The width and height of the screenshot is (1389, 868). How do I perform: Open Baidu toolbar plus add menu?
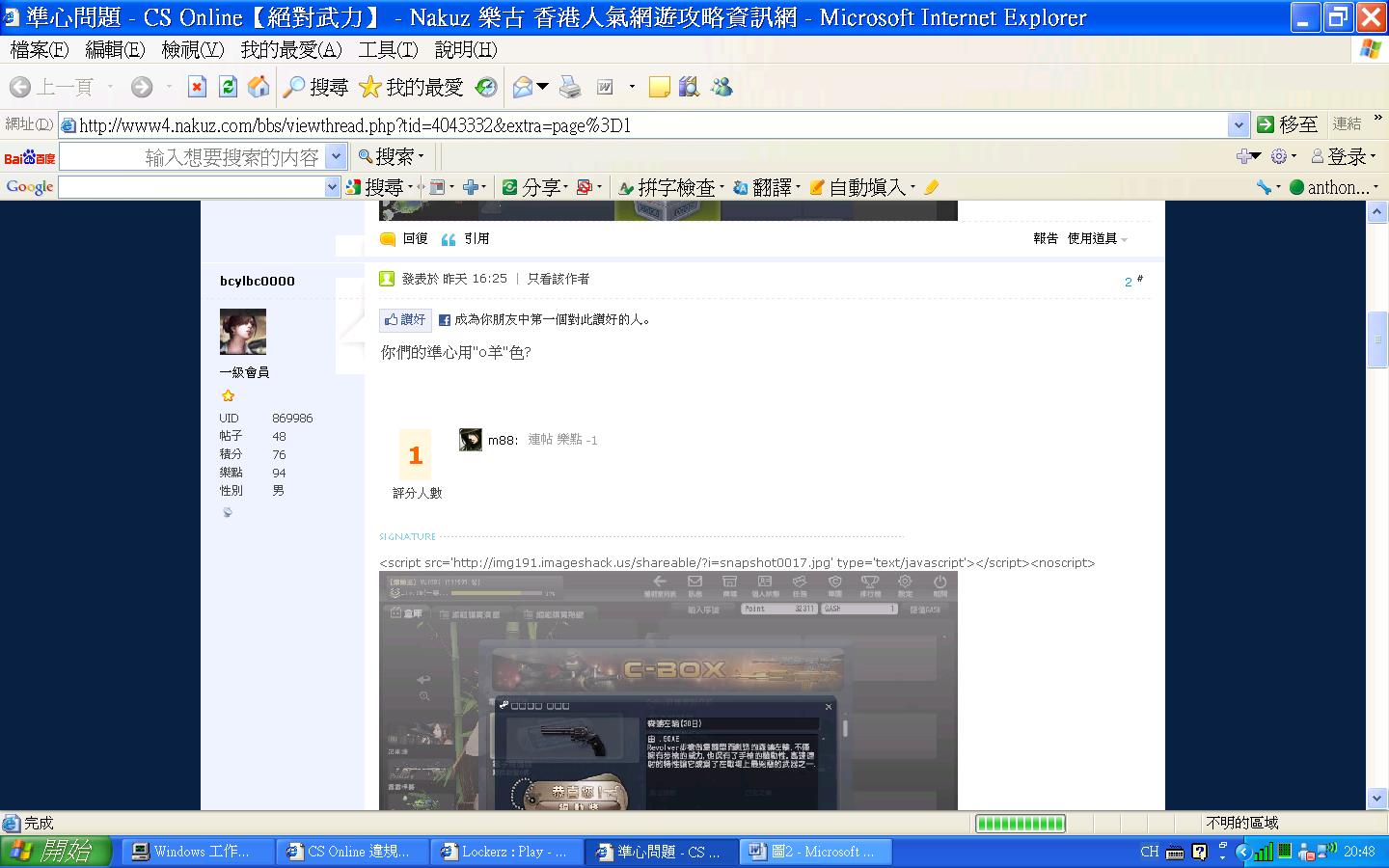tap(1248, 156)
